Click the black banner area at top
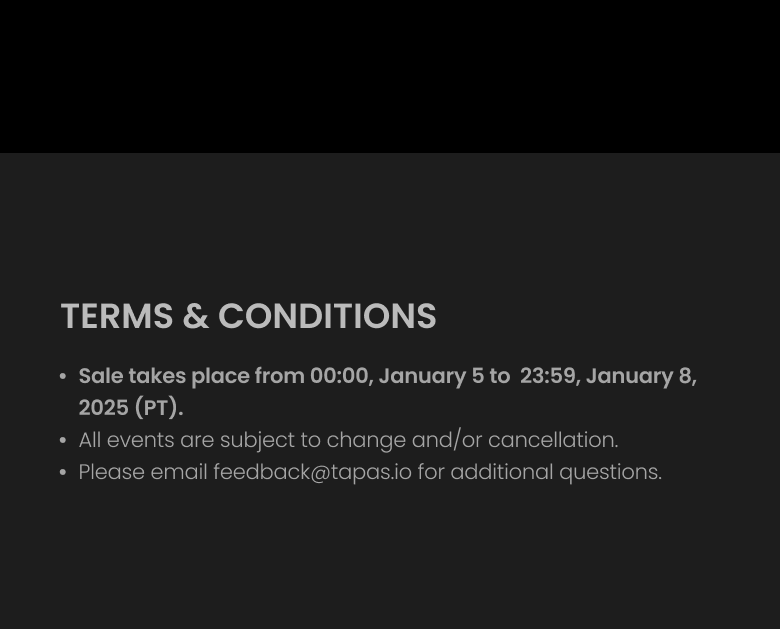Viewport: 780px width, 629px height. (390, 76)
